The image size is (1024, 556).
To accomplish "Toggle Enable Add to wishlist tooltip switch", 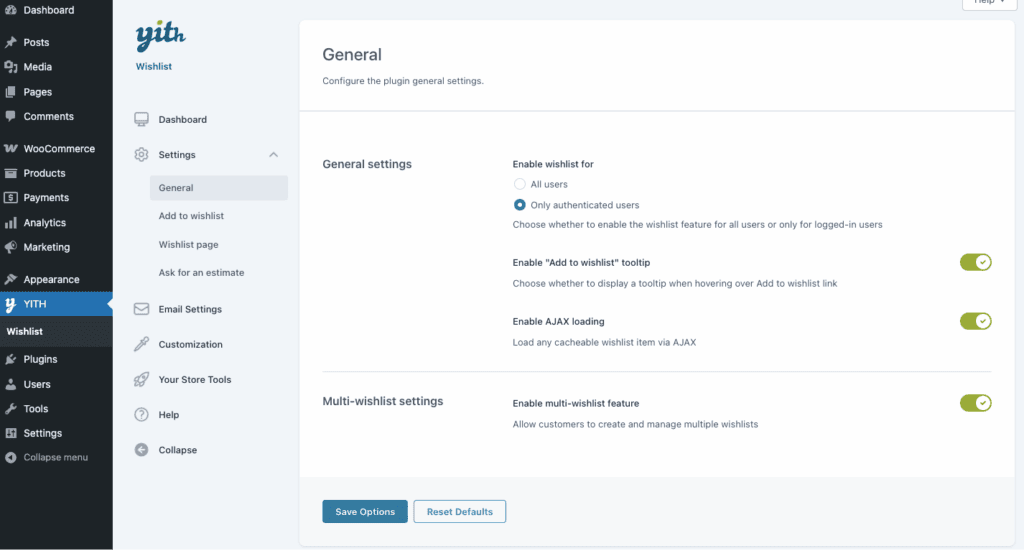I will click(x=976, y=263).
